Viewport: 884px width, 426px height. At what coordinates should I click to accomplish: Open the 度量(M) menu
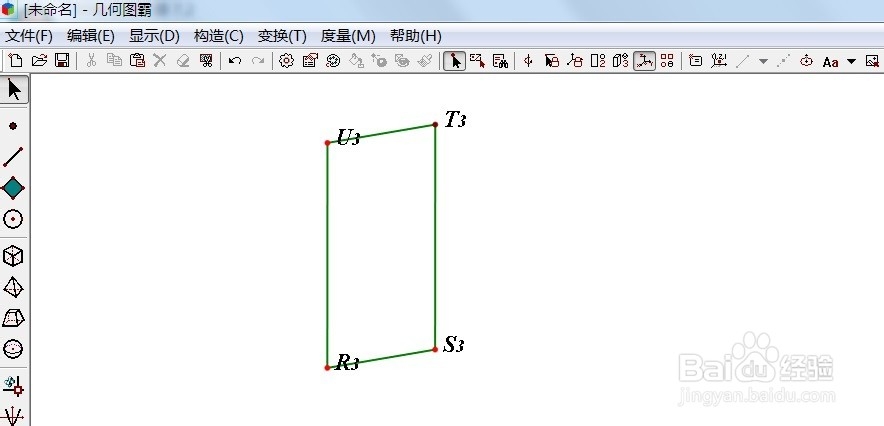tap(348, 36)
